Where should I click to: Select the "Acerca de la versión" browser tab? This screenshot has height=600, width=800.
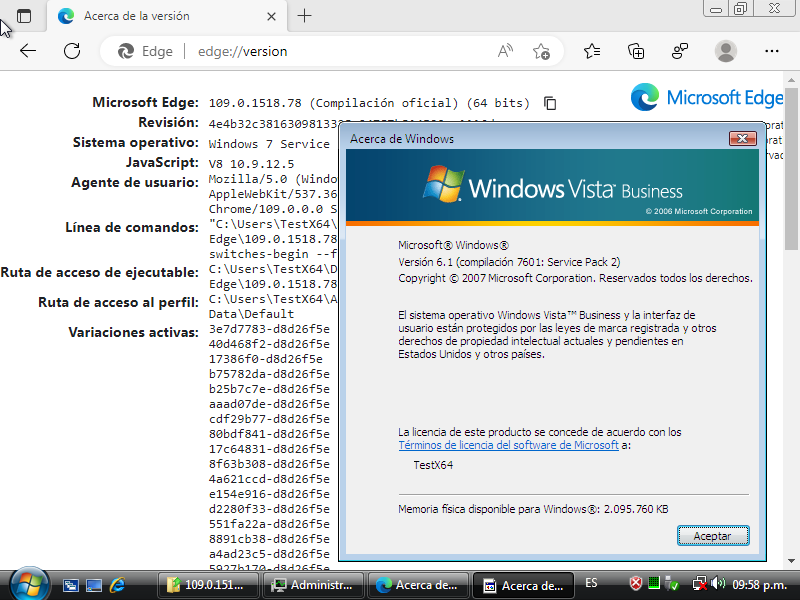coord(167,16)
